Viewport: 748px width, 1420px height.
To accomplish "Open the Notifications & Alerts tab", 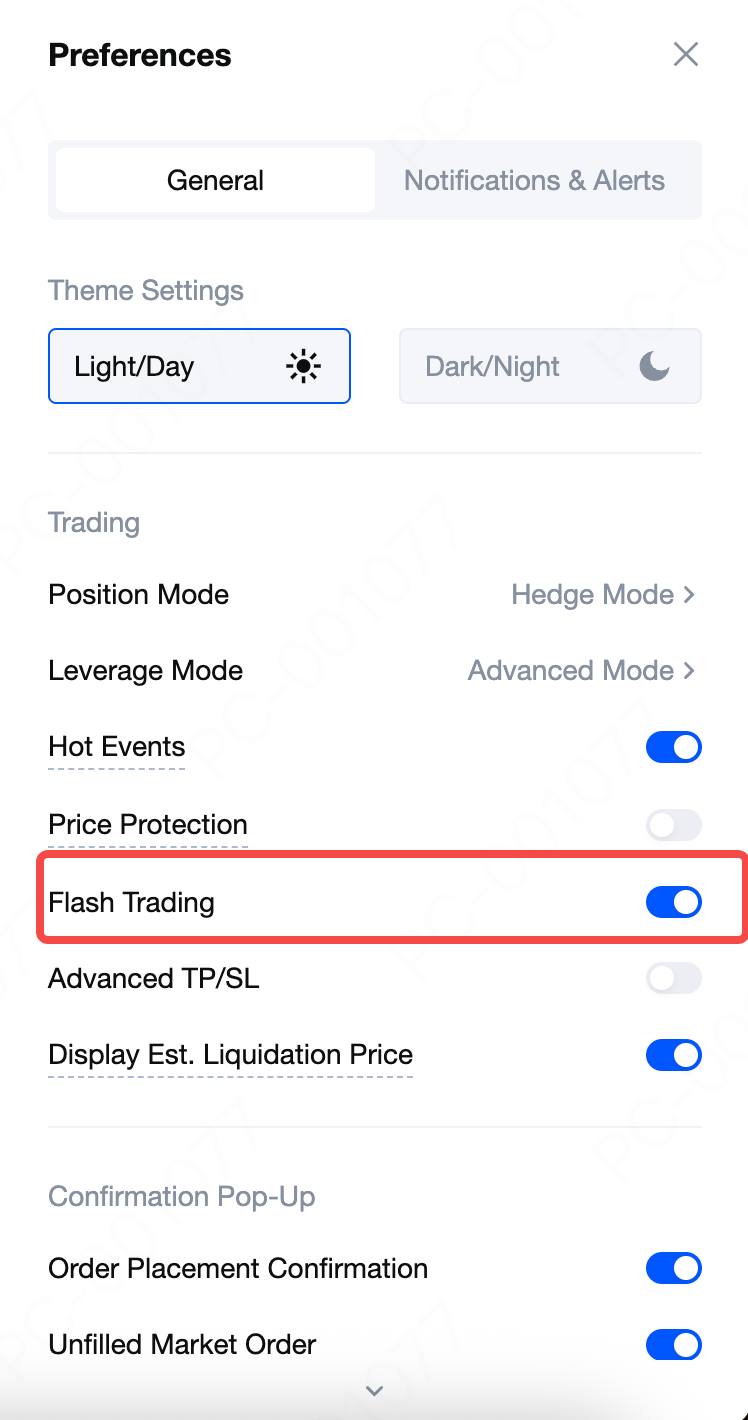I will (x=534, y=181).
